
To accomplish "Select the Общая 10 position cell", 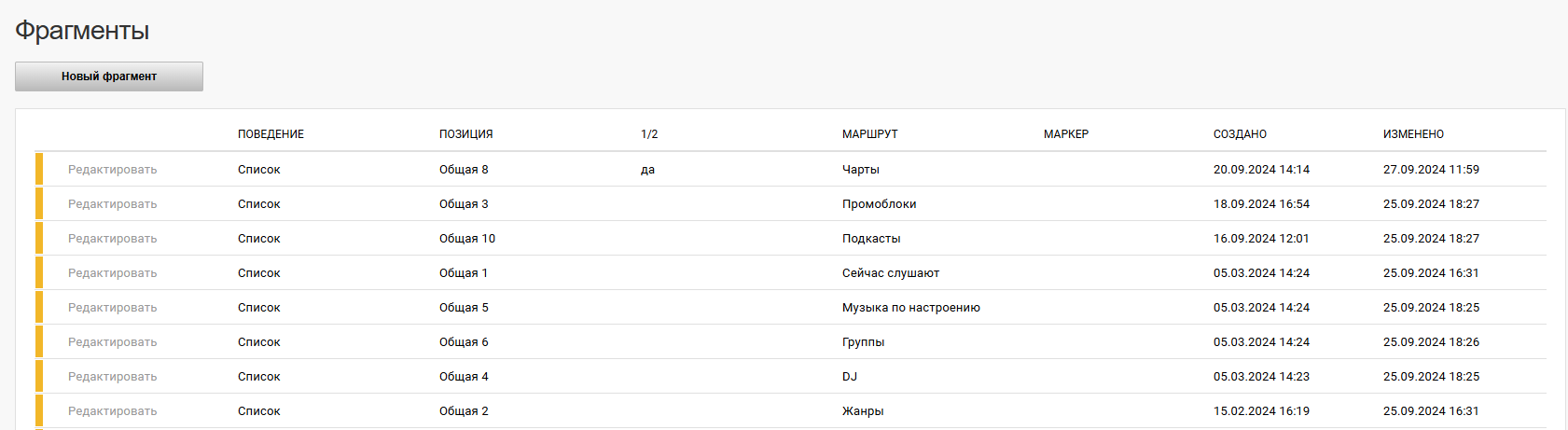I will point(467,239).
